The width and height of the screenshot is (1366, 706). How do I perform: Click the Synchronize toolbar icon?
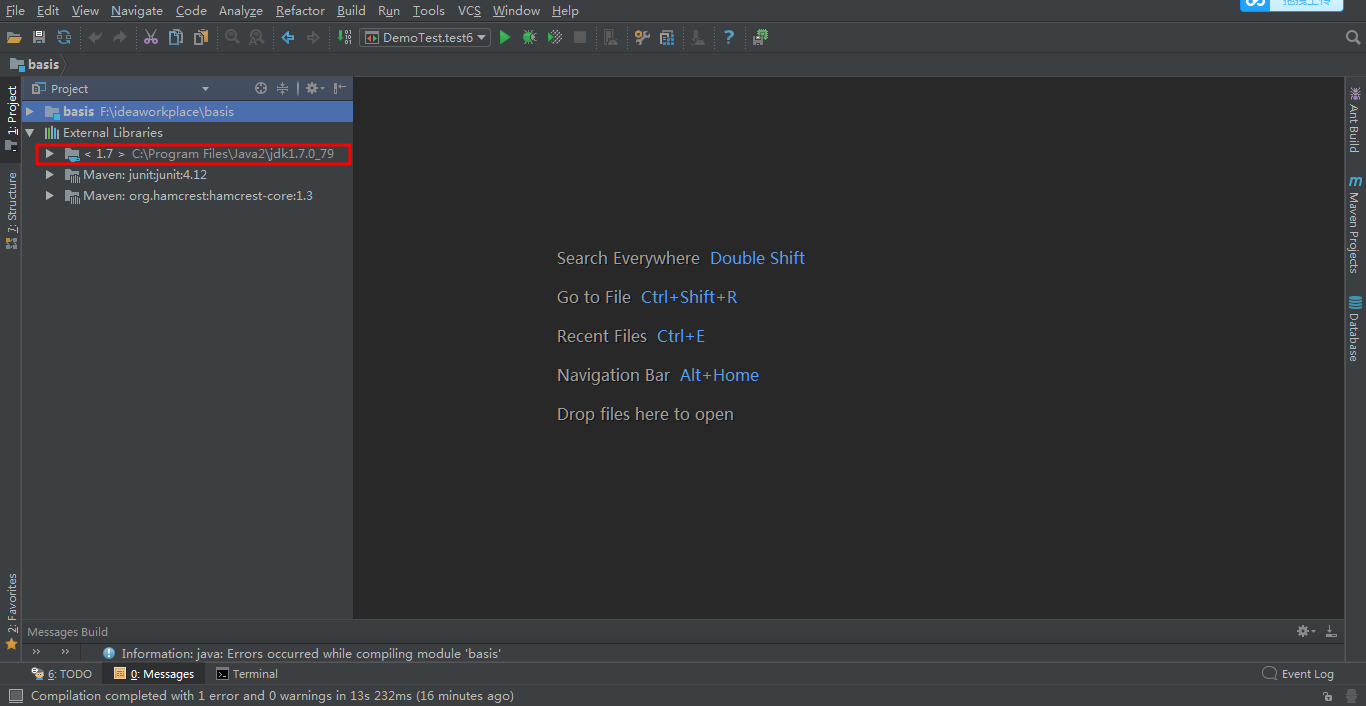(64, 37)
